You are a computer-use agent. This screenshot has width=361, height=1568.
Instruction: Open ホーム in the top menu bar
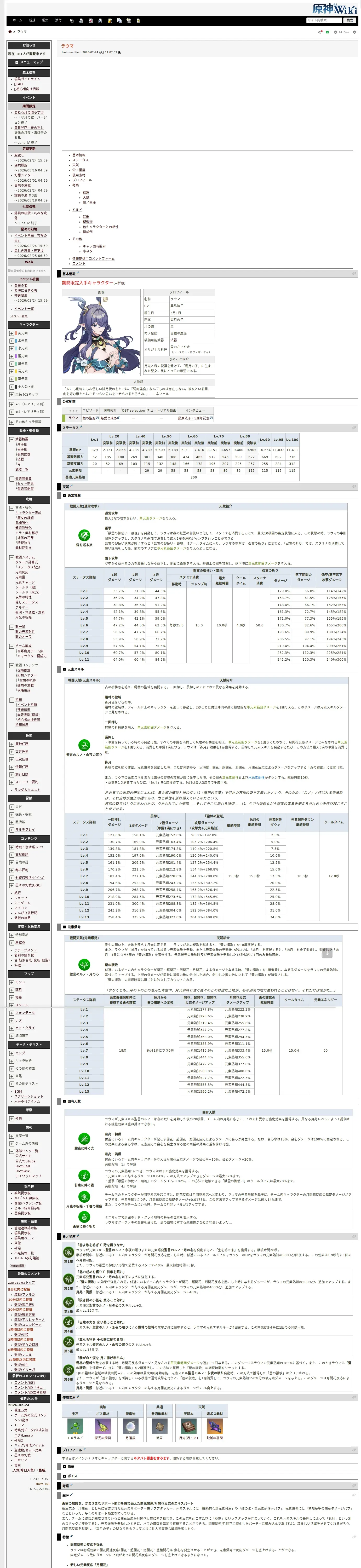click(18, 20)
